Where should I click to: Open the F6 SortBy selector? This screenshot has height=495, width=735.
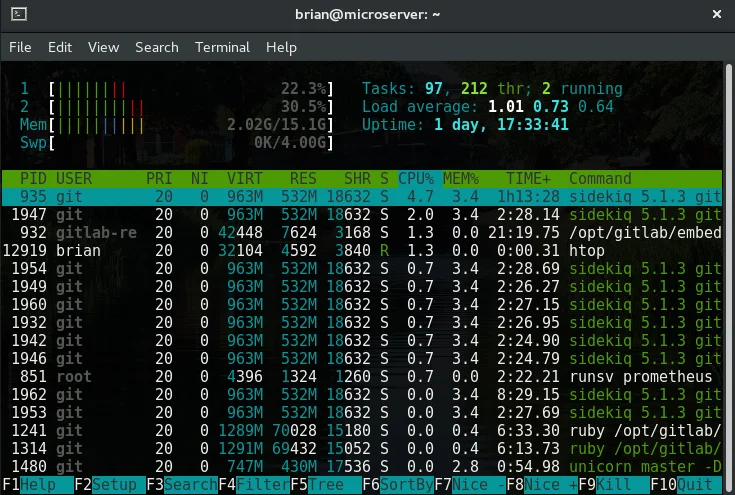pos(397,486)
